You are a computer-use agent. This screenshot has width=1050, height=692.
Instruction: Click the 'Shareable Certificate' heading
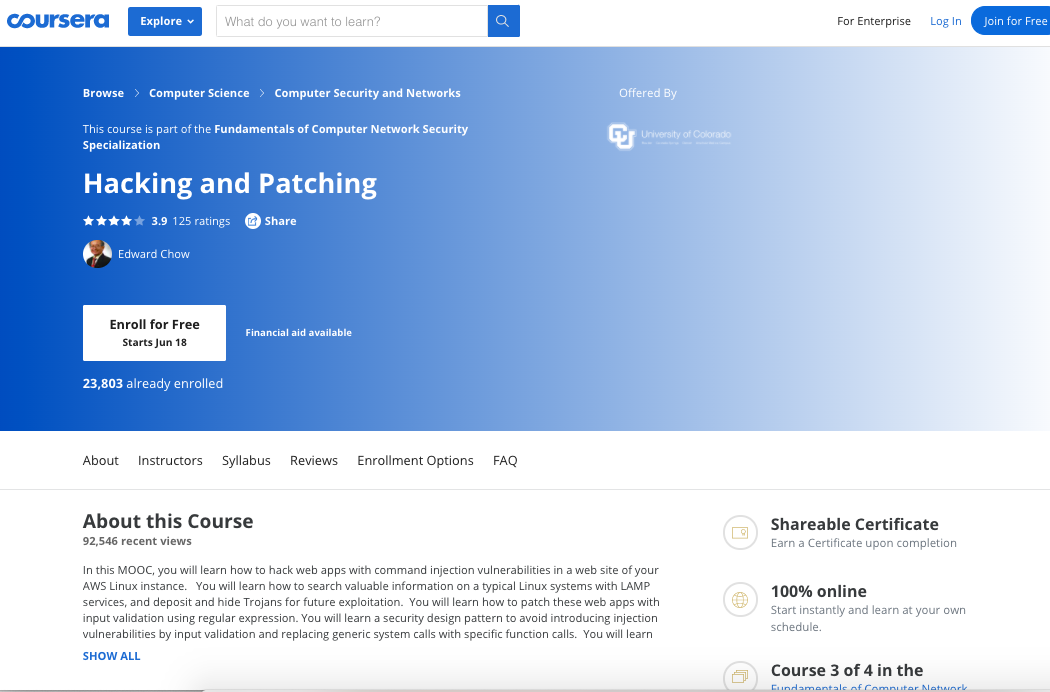854,525
